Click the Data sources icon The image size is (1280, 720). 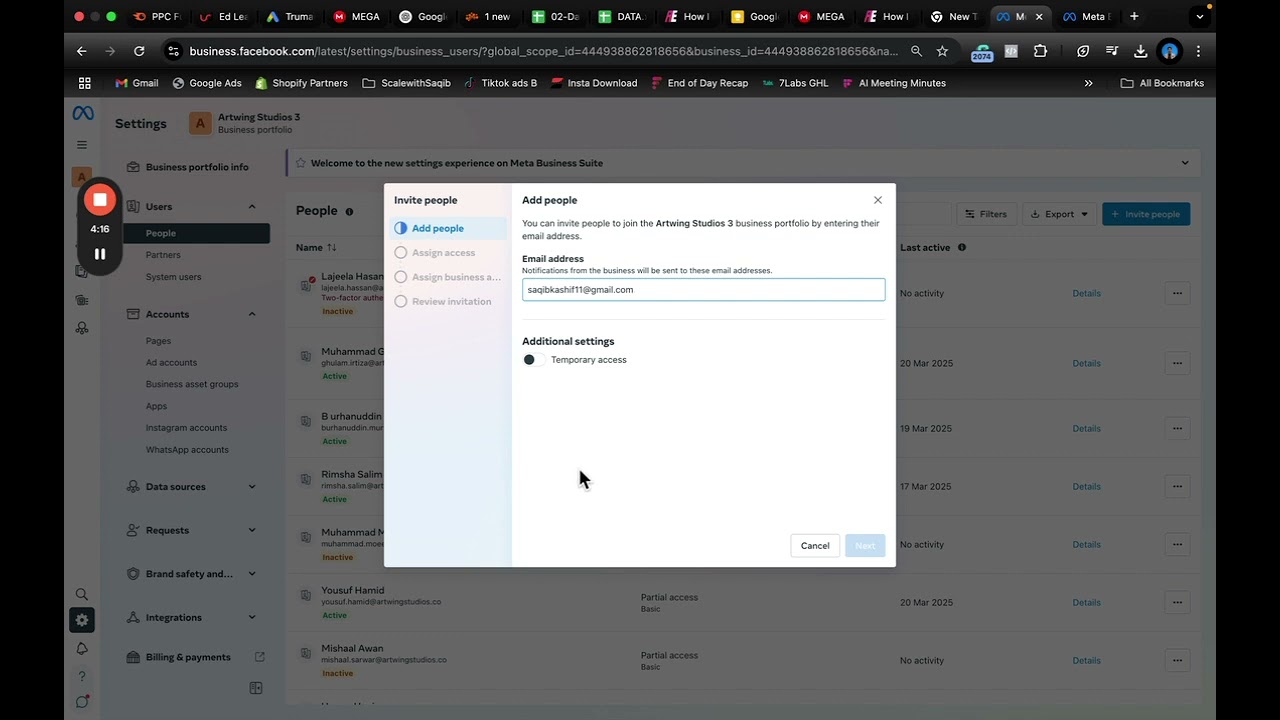(133, 487)
